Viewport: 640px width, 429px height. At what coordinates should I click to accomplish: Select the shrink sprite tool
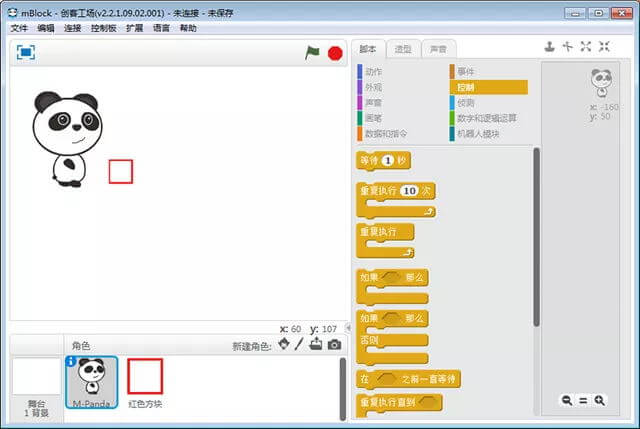click(x=604, y=47)
